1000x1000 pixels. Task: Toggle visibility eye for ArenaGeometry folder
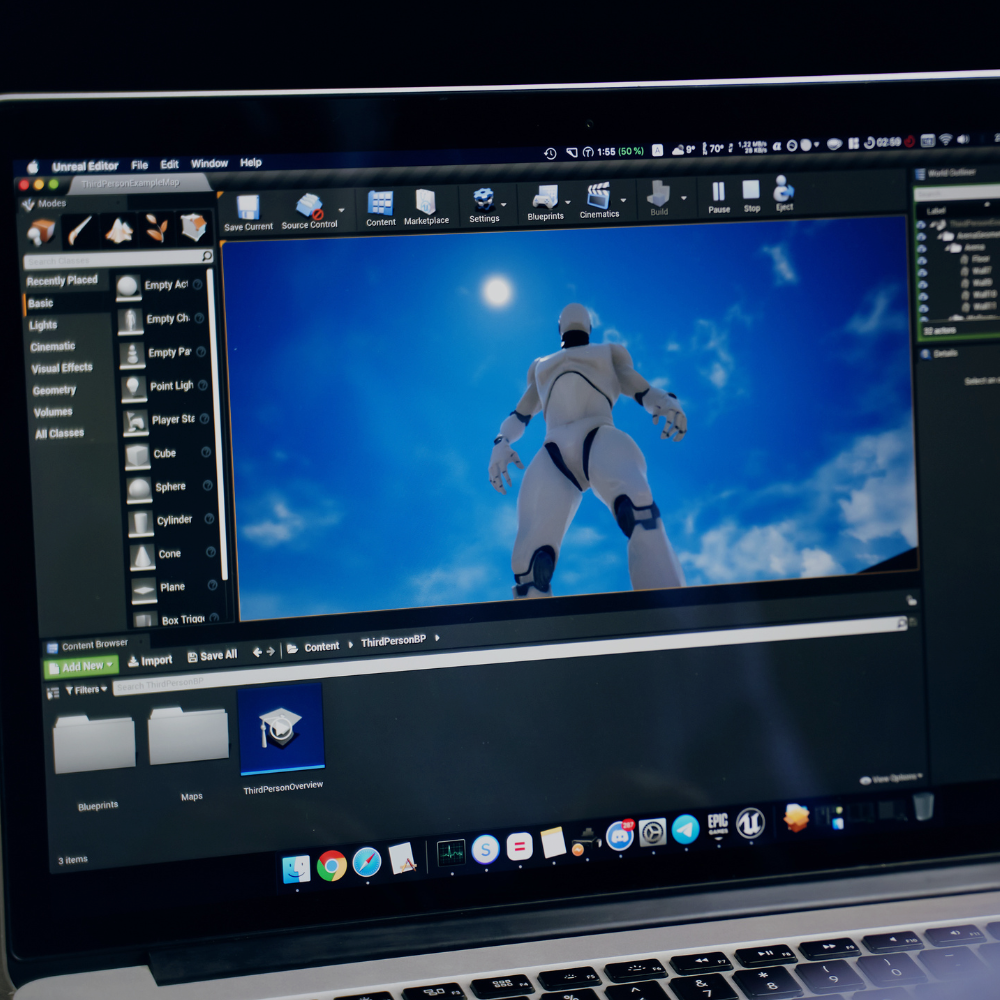click(921, 237)
